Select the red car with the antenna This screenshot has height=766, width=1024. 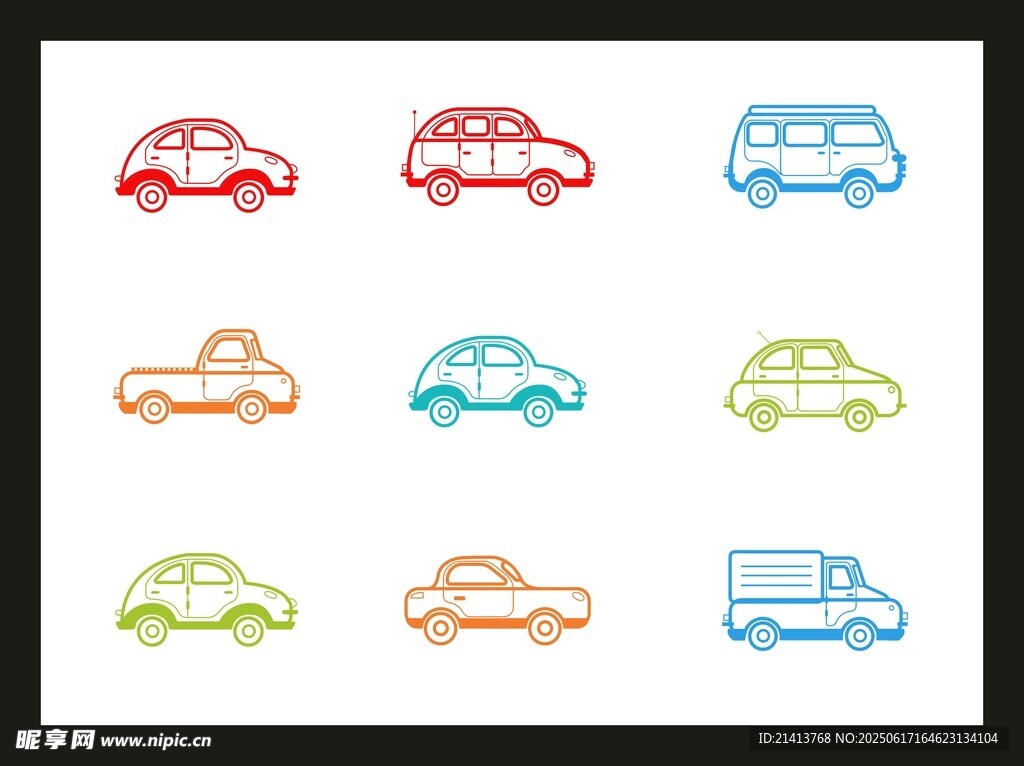pyautogui.click(x=497, y=156)
